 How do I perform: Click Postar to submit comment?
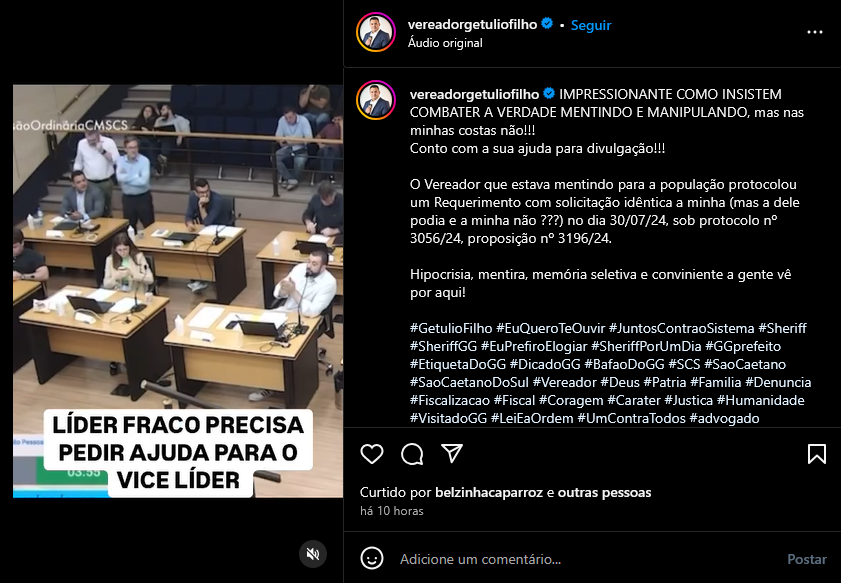coord(807,559)
